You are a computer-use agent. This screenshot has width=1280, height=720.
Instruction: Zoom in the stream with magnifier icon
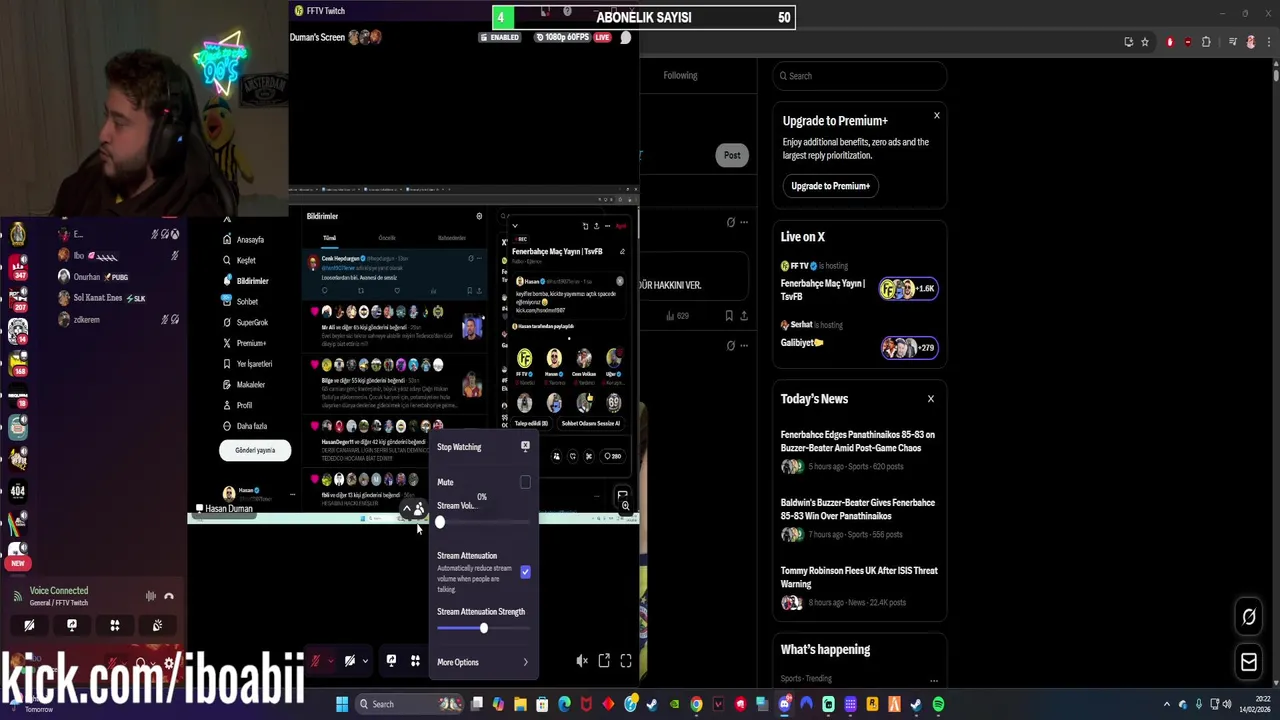pyautogui.click(x=625, y=506)
